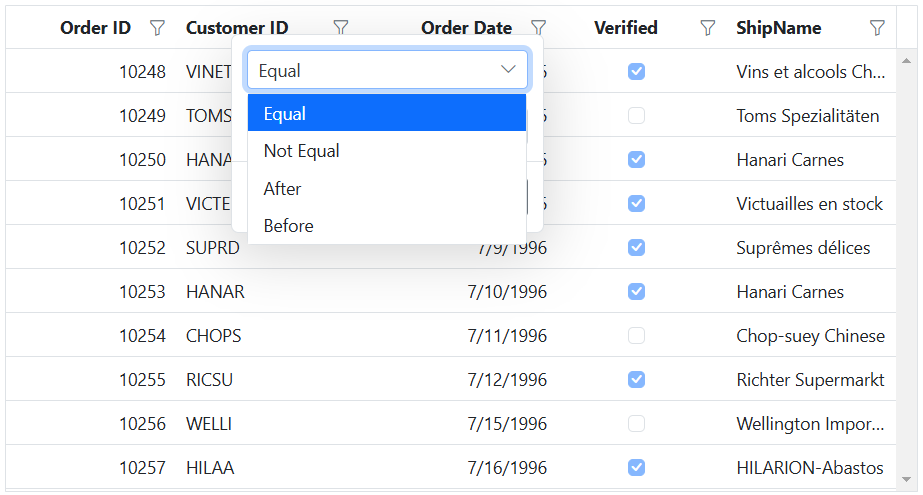Select the Richter Supermarkt ship name cell
923x495 pixels.
809,380
